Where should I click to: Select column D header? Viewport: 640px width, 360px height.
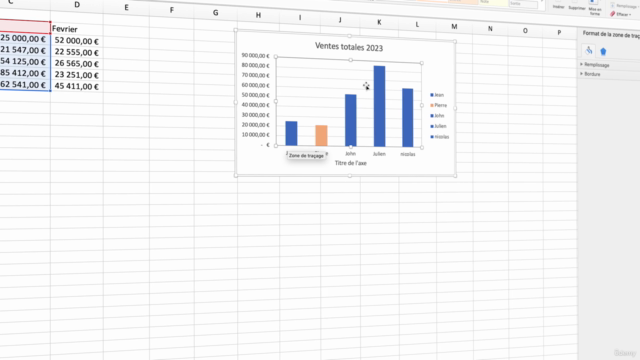click(77, 5)
